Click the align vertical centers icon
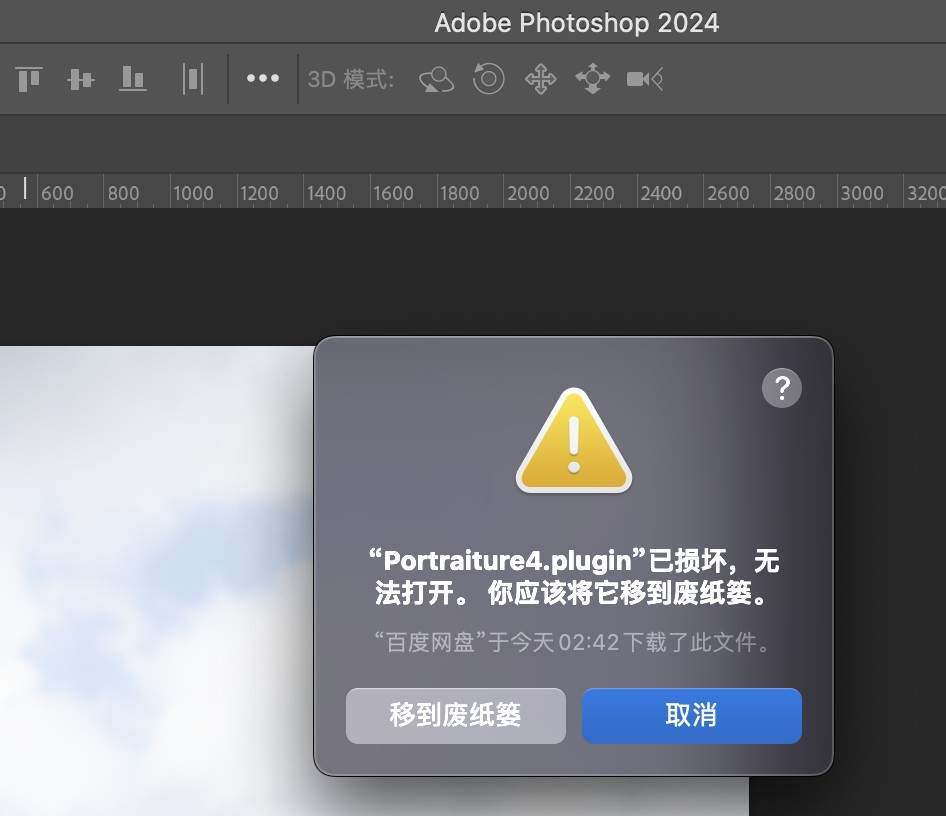This screenshot has height=816, width=946. [81, 78]
